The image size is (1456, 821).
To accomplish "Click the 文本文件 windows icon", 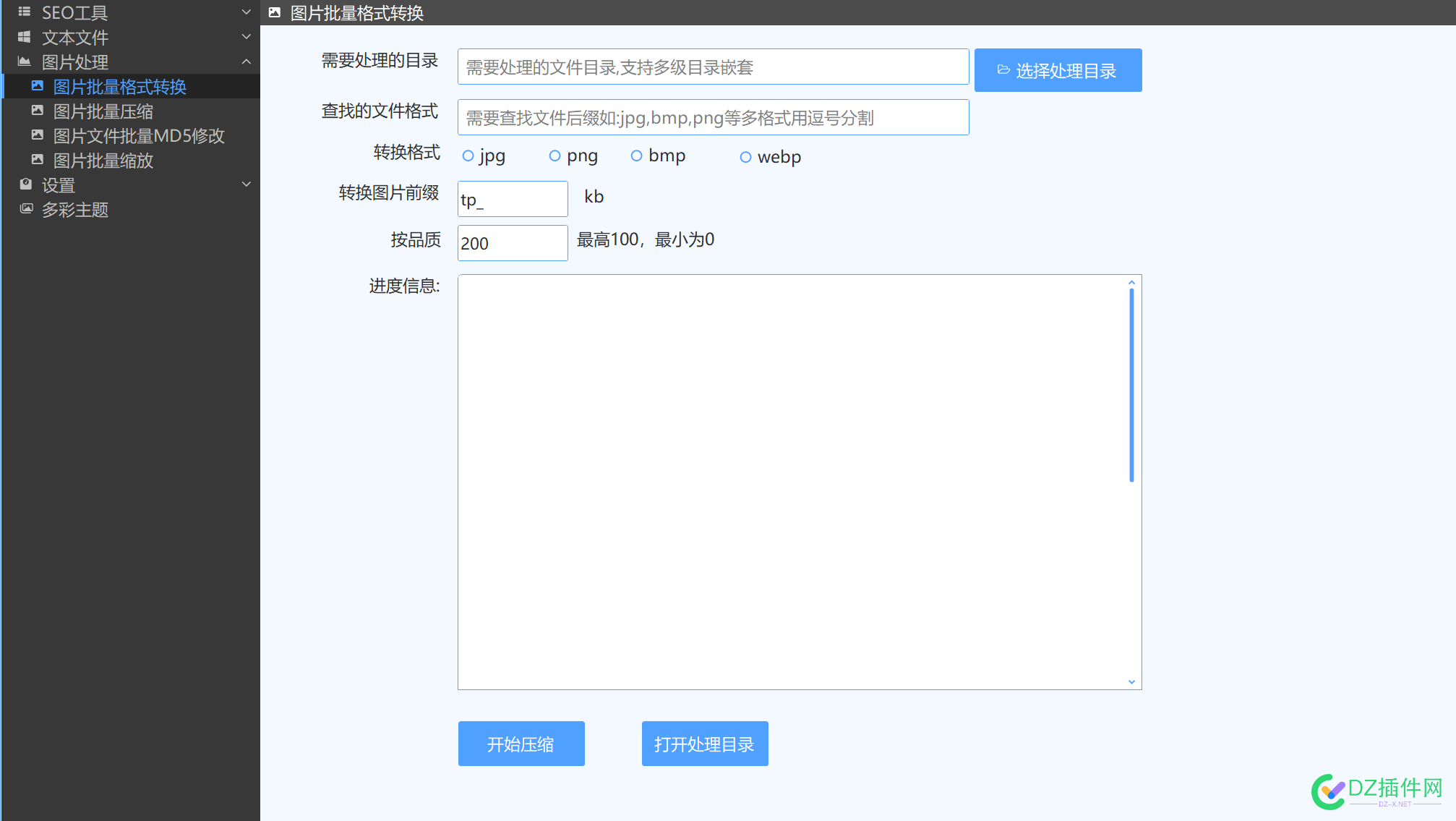I will (x=24, y=36).
